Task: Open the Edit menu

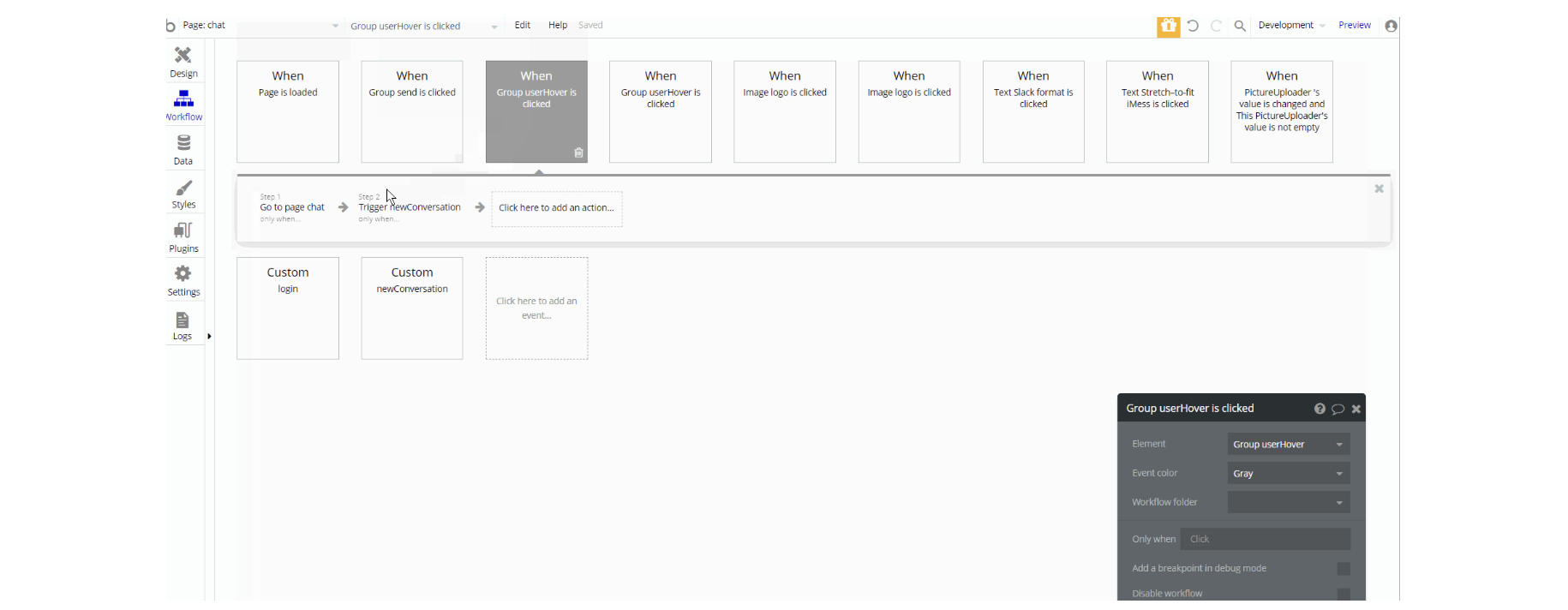Action: click(523, 26)
